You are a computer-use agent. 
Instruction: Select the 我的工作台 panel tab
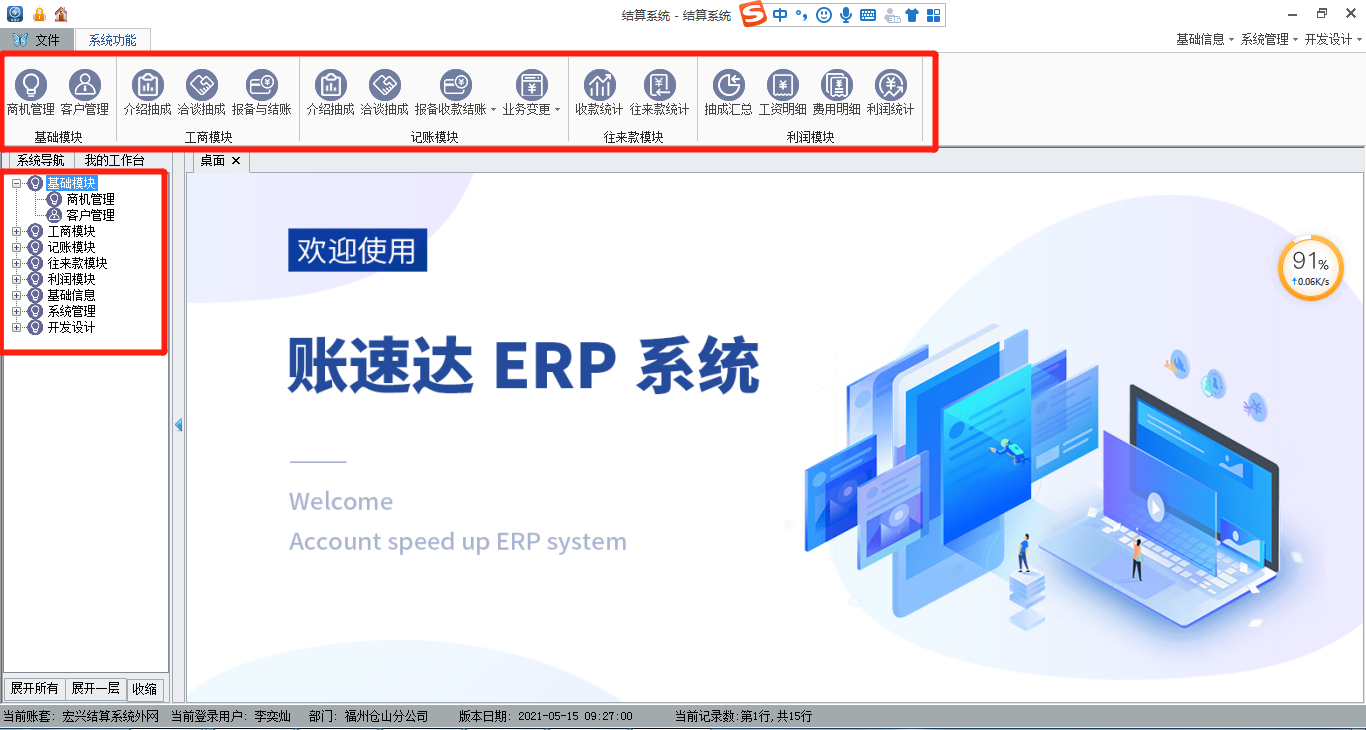(x=114, y=160)
